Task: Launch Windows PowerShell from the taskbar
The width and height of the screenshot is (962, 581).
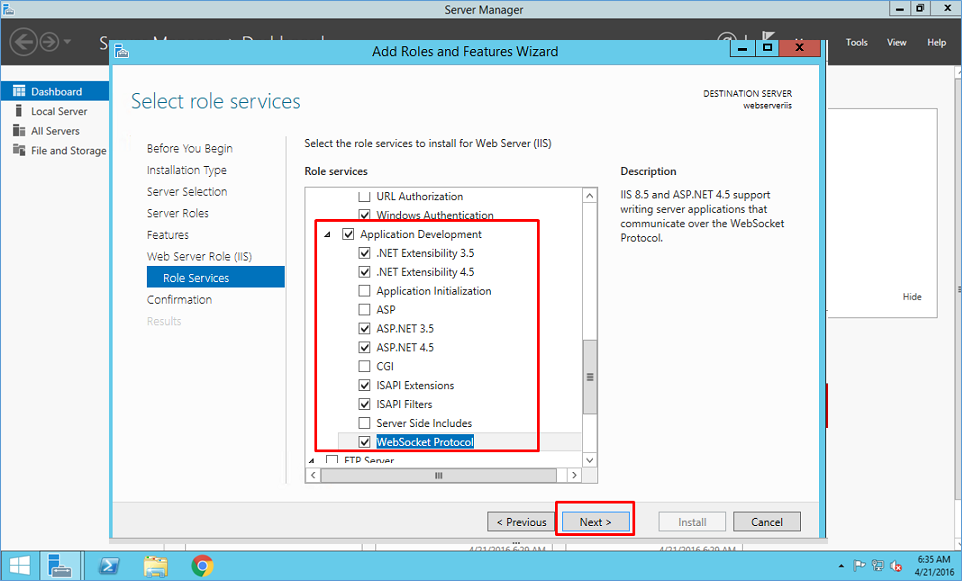Action: tap(109, 565)
